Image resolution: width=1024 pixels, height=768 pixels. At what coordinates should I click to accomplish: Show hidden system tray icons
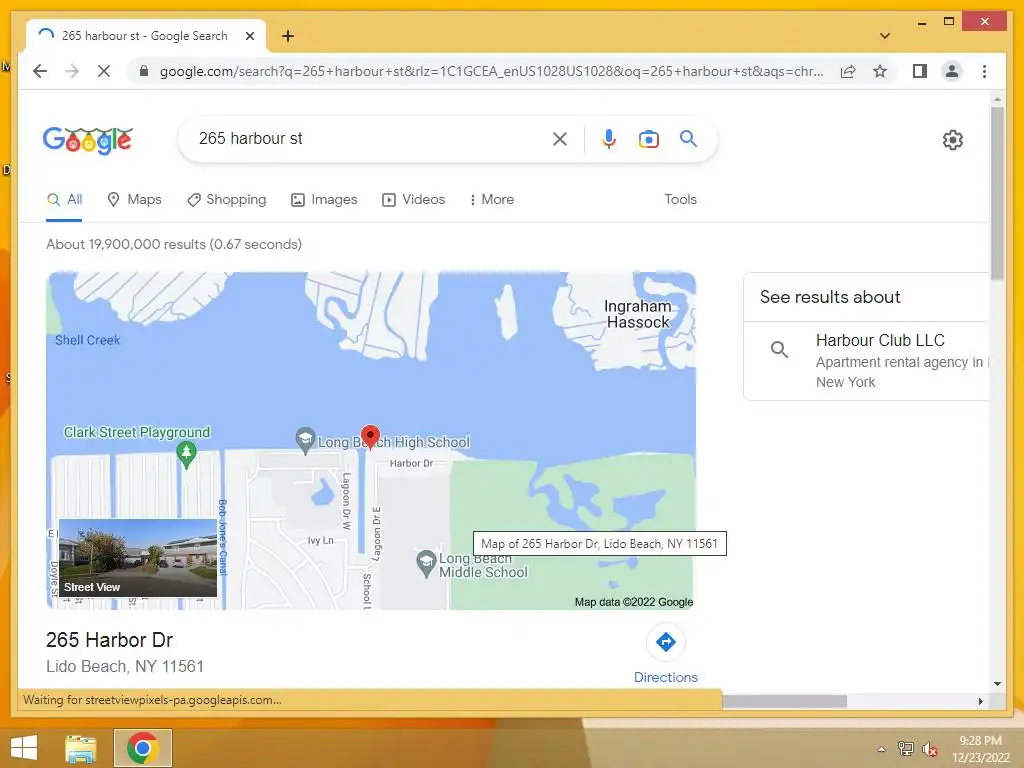(882, 749)
